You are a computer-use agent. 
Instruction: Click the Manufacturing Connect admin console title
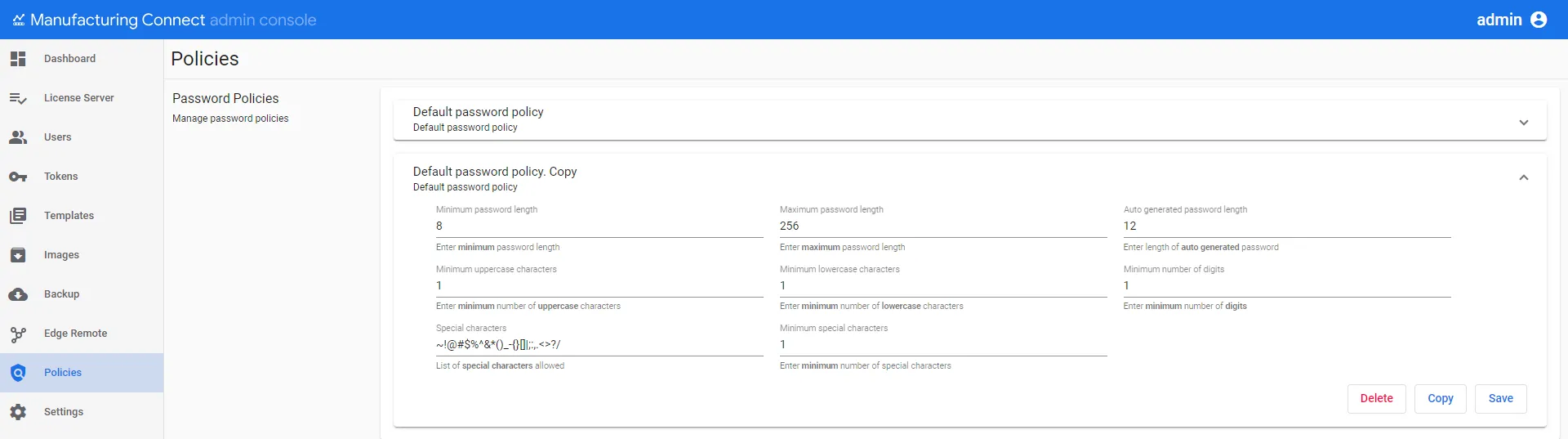tap(173, 20)
